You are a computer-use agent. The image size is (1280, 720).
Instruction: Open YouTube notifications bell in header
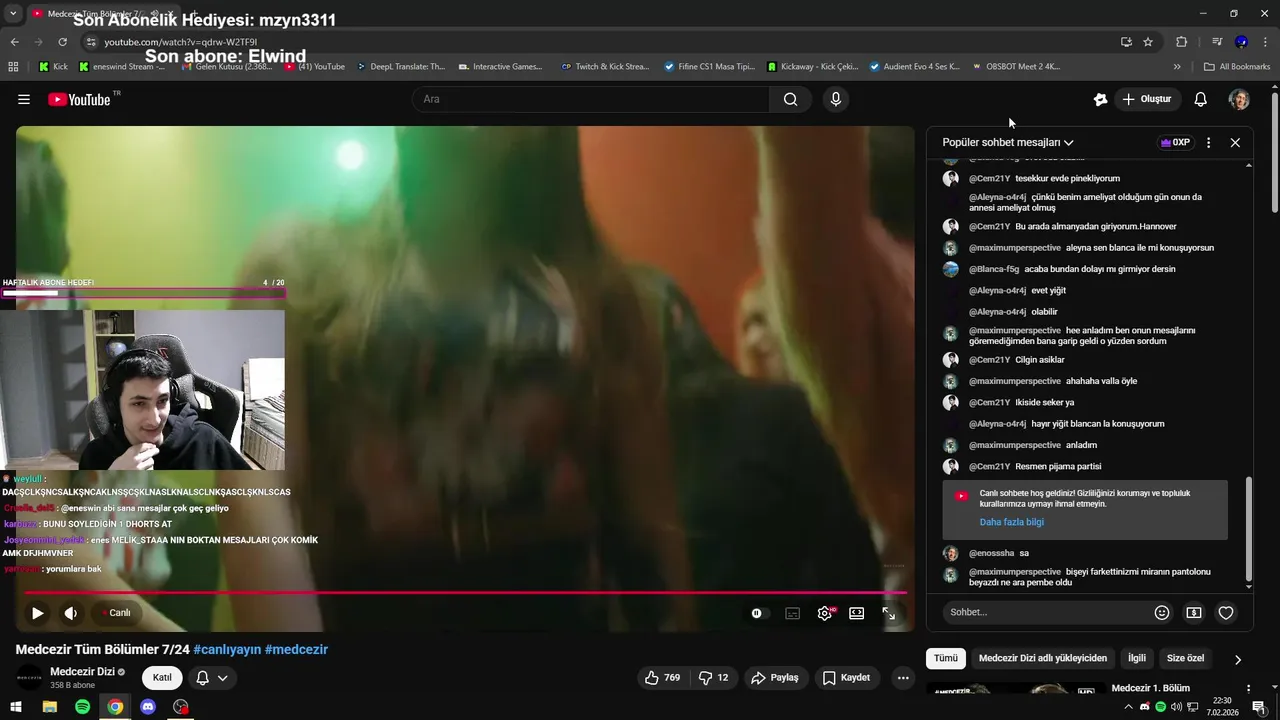tap(1201, 99)
